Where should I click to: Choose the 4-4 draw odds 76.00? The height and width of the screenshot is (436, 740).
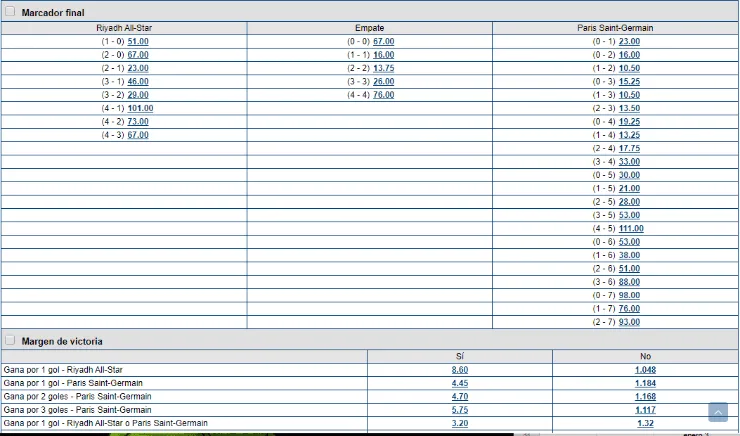tap(383, 95)
